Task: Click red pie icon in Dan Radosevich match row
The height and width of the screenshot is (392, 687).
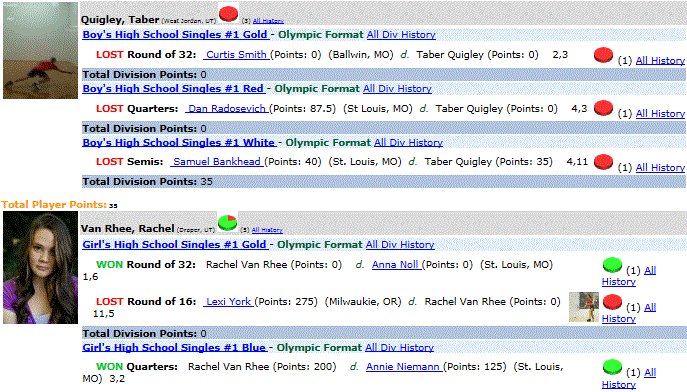Action: pos(603,108)
